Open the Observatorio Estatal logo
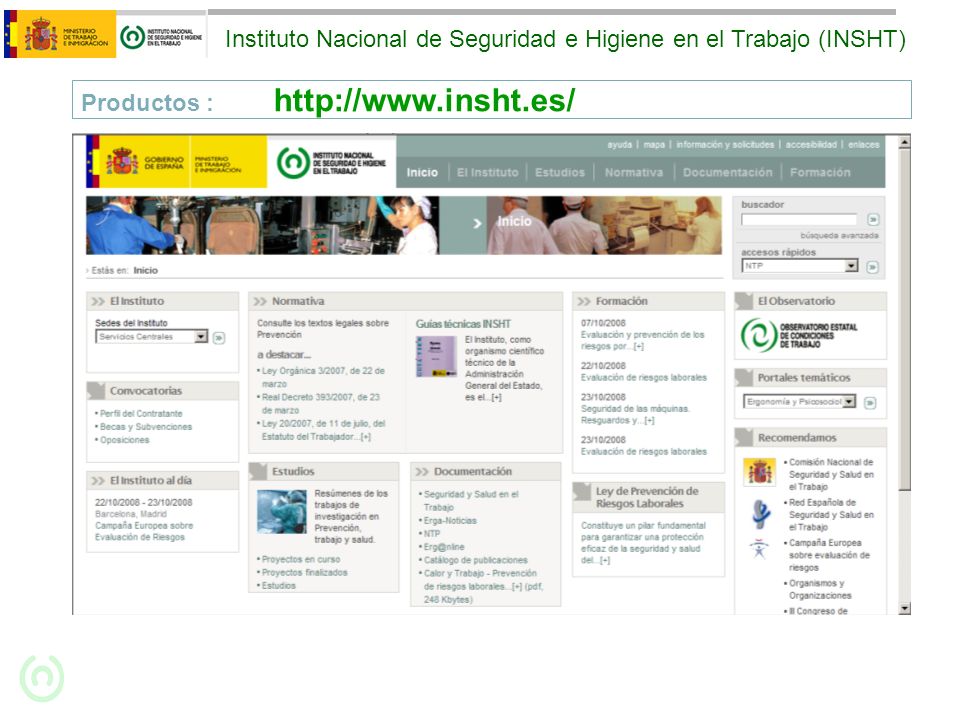Image resolution: width=960 pixels, height=720 pixels. [x=800, y=335]
